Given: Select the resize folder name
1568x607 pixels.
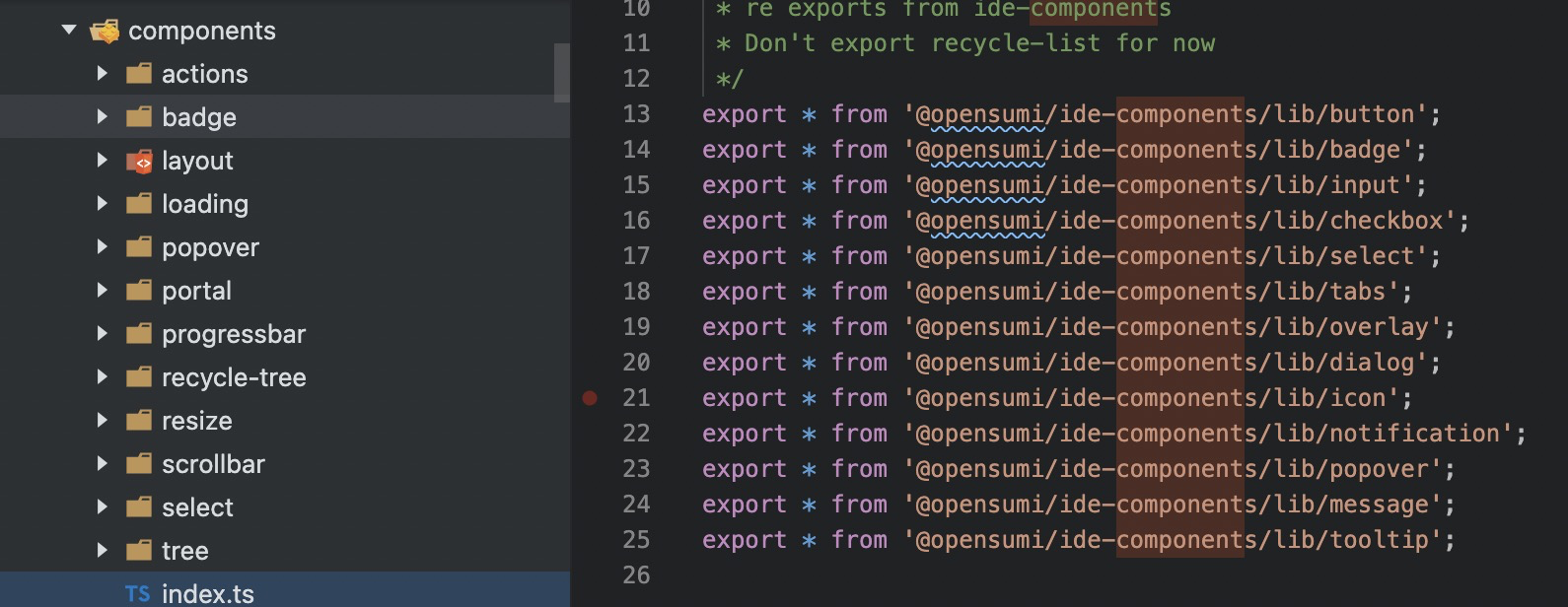Looking at the screenshot, I should (x=197, y=421).
